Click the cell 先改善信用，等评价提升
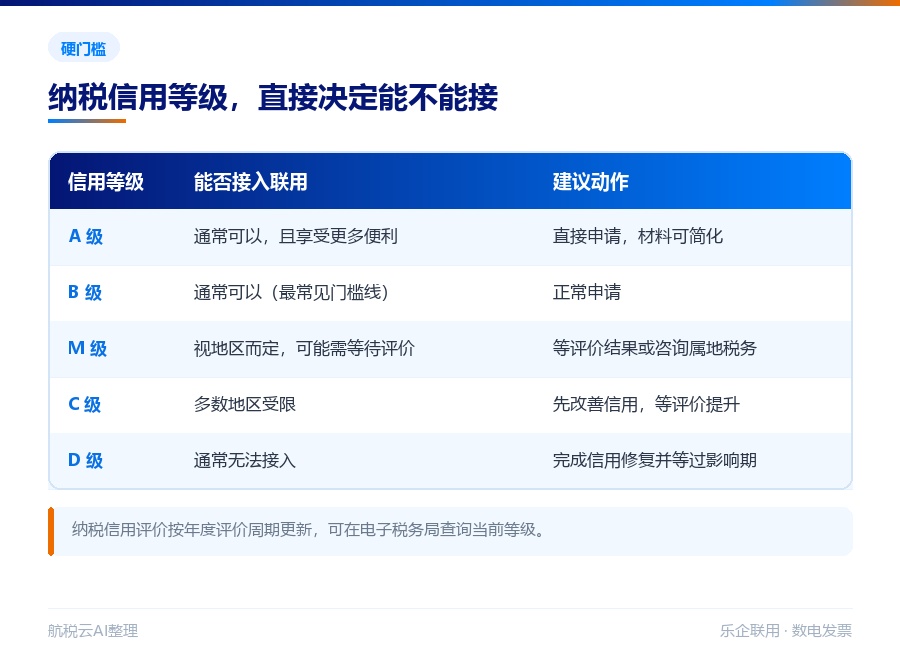This screenshot has width=900, height=664. [646, 404]
